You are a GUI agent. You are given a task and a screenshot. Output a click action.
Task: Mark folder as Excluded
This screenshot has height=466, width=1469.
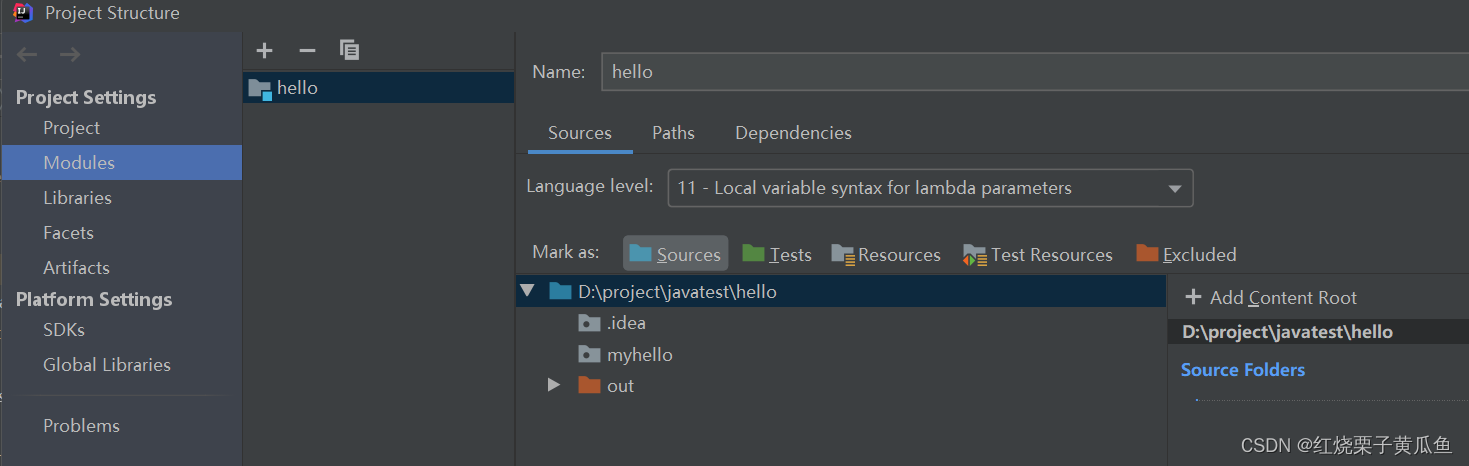[x=1187, y=254]
